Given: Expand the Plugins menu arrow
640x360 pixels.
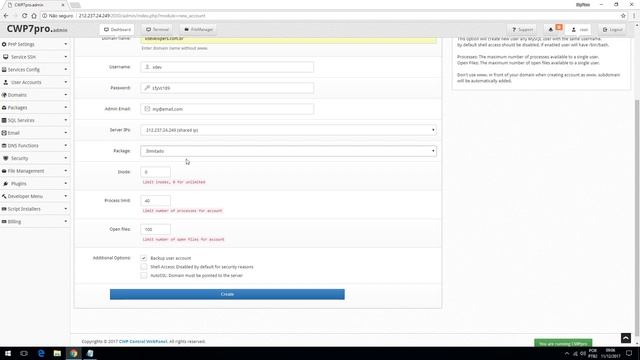Looking at the screenshot, I should click(66, 184).
